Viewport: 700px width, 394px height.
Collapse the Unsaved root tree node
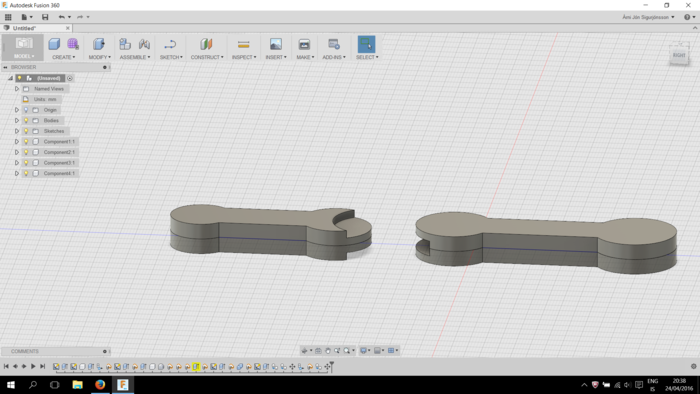(x=10, y=78)
